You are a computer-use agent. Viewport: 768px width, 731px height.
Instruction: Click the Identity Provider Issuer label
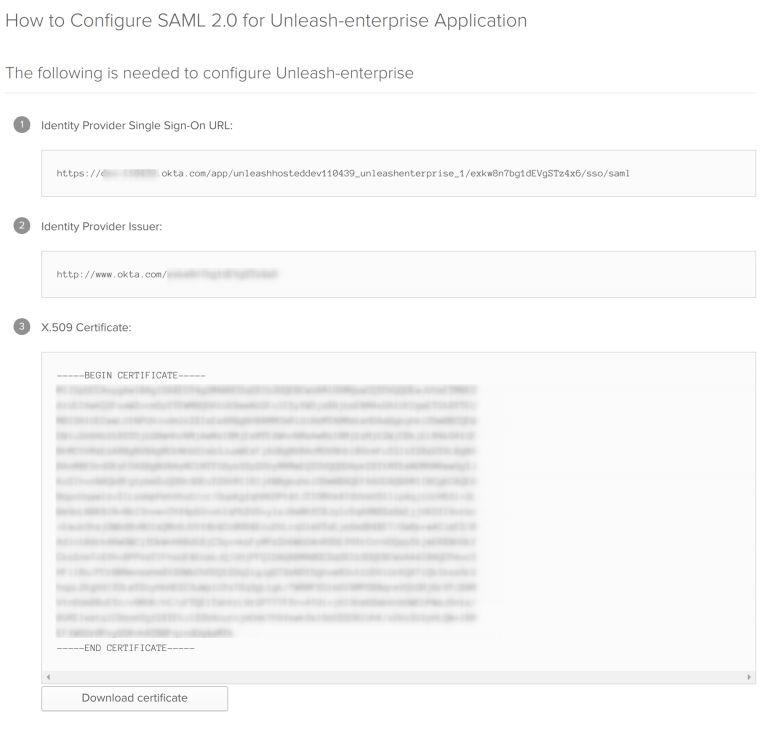coord(101,226)
